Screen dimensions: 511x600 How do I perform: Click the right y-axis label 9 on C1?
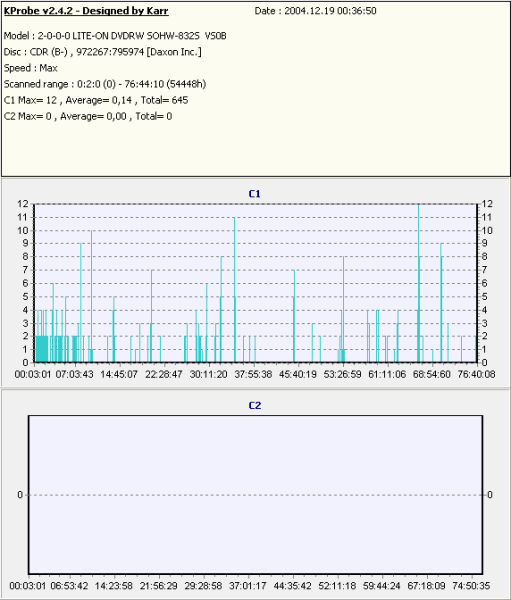[x=484, y=243]
